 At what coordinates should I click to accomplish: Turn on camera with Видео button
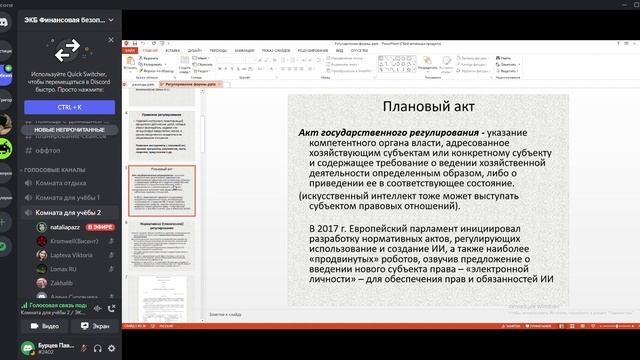[x=45, y=326]
